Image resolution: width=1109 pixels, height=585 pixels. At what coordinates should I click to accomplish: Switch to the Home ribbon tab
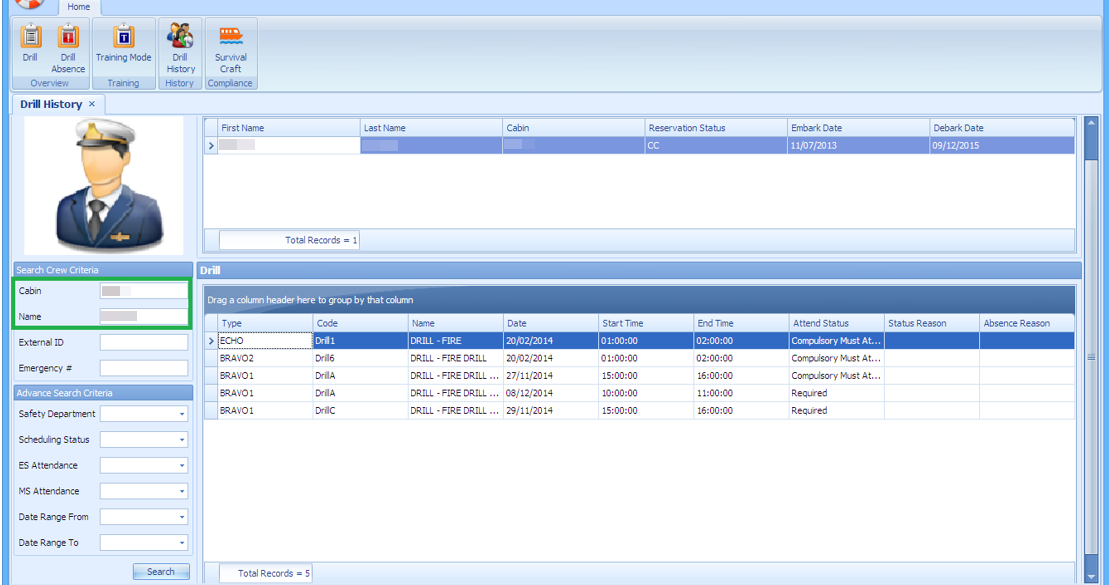[x=79, y=7]
